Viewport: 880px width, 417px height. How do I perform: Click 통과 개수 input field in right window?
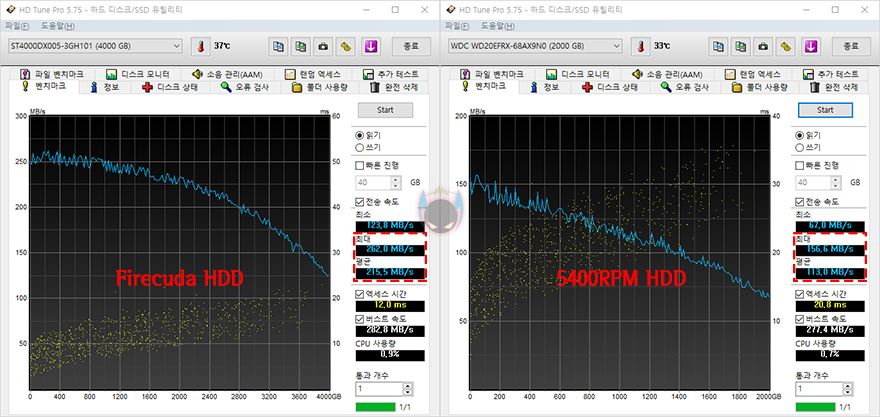click(x=819, y=389)
